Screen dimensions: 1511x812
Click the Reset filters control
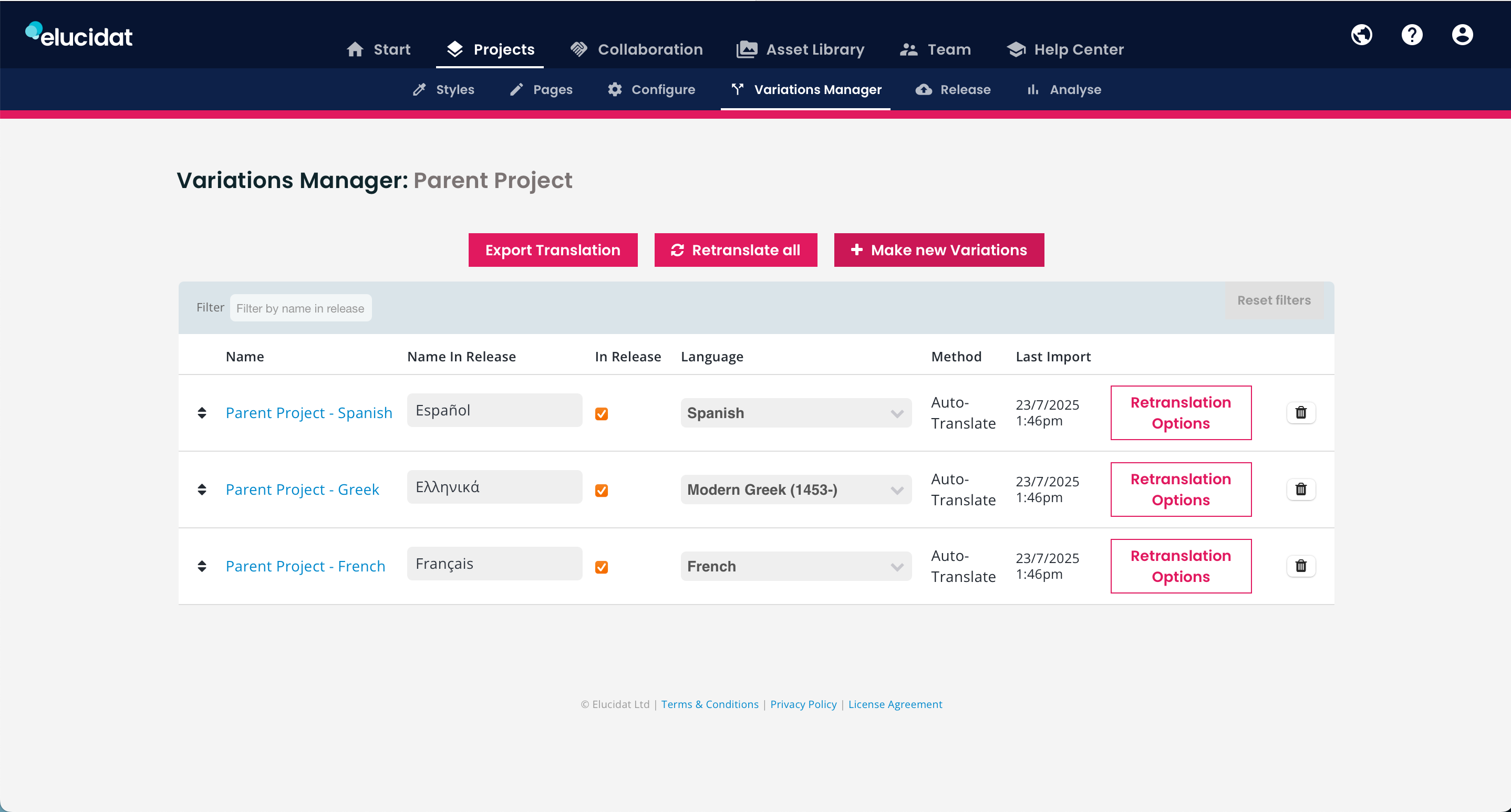(1274, 300)
